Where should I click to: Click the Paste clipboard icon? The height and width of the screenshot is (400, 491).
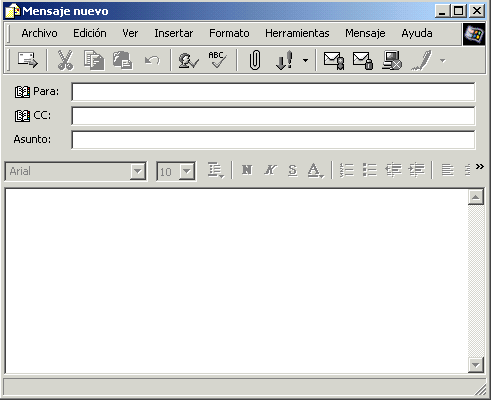pos(122,60)
